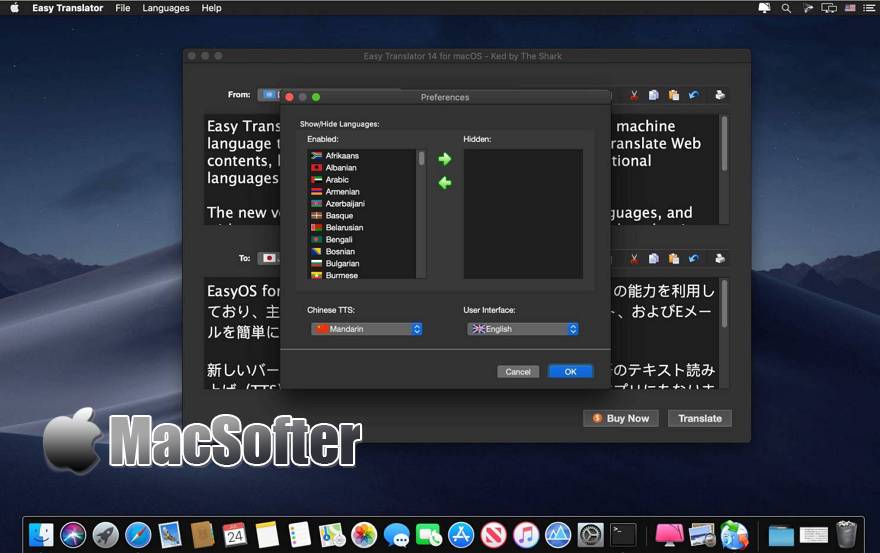Click the Cancel button in Preferences
880x553 pixels.
(517, 372)
